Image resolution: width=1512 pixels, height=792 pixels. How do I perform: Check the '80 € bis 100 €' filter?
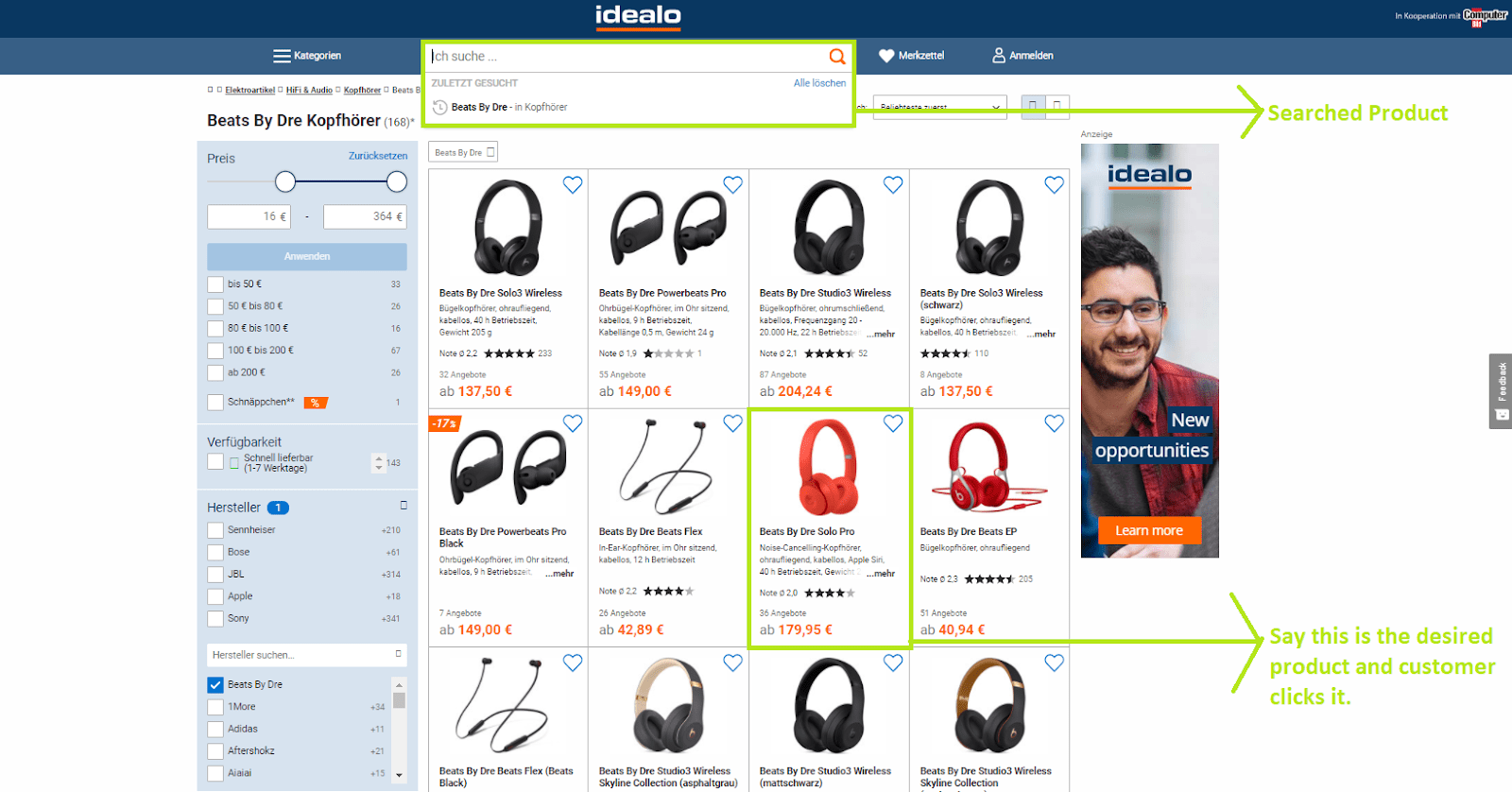(215, 329)
